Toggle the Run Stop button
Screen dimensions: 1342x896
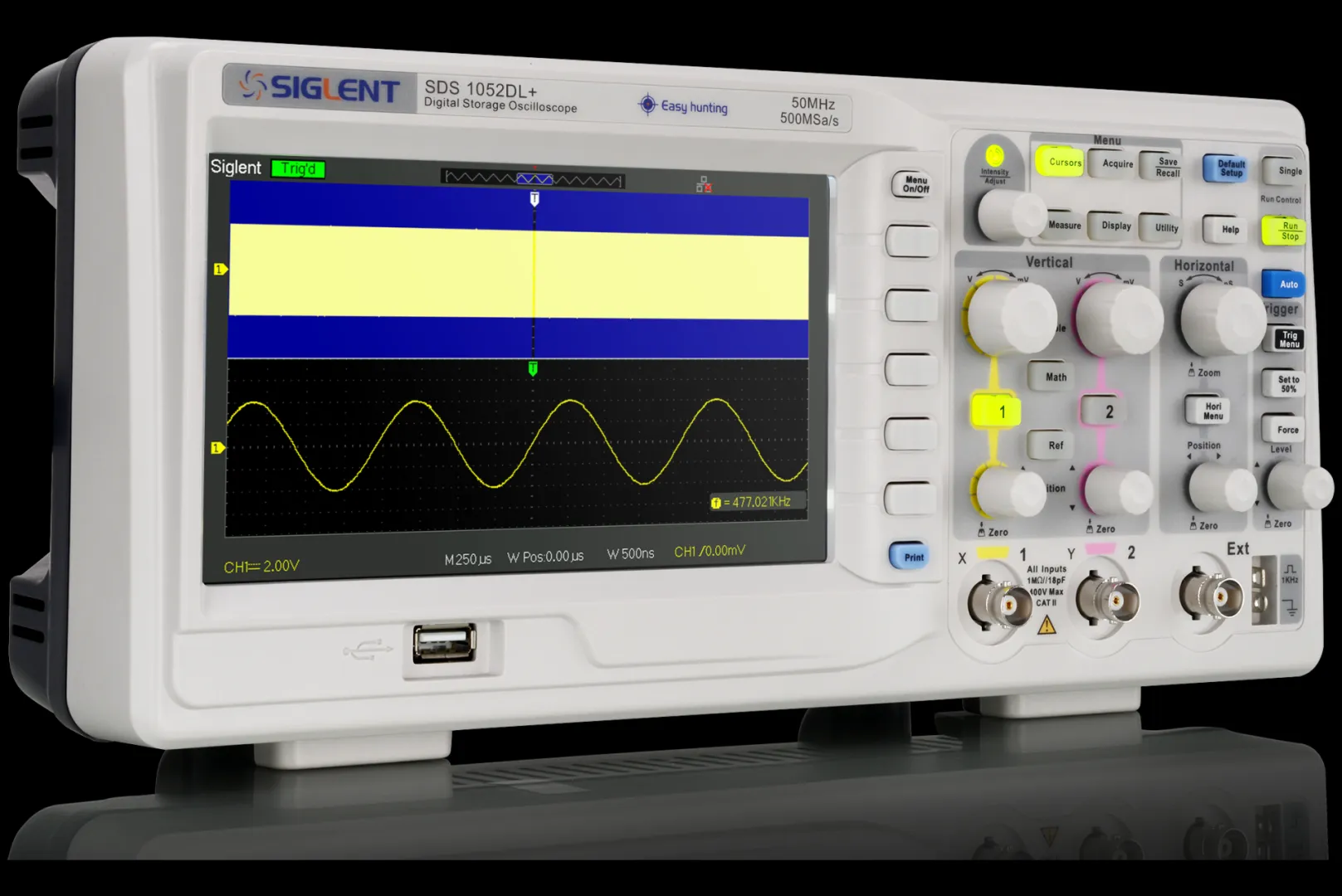coord(1284,231)
